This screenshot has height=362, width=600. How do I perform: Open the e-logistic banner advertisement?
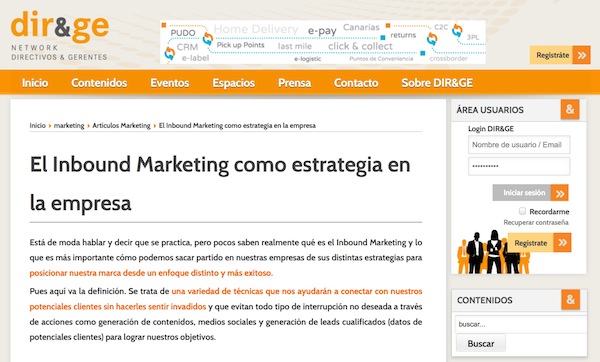point(323,42)
